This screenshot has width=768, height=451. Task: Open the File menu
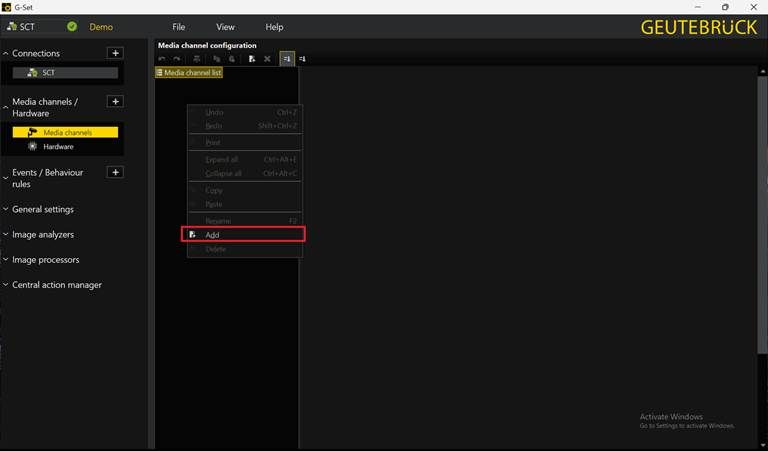179,27
